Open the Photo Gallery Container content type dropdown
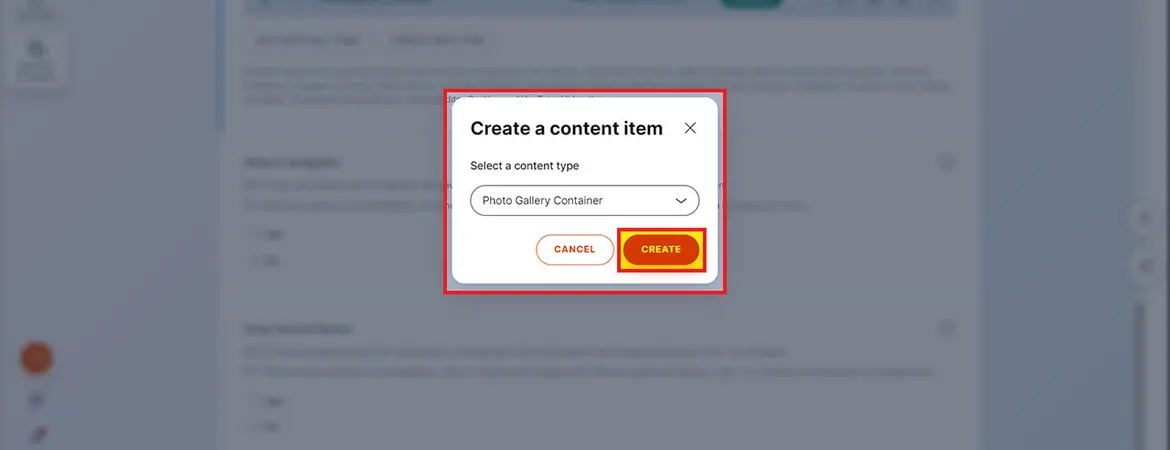This screenshot has height=450, width=1170. coord(584,201)
